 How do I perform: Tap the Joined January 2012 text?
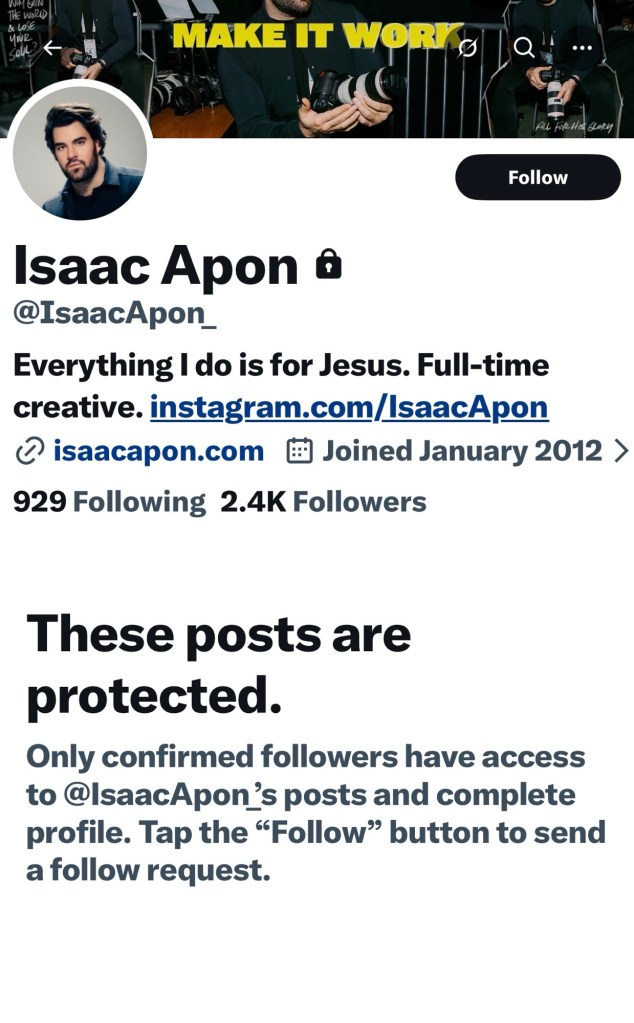(462, 452)
